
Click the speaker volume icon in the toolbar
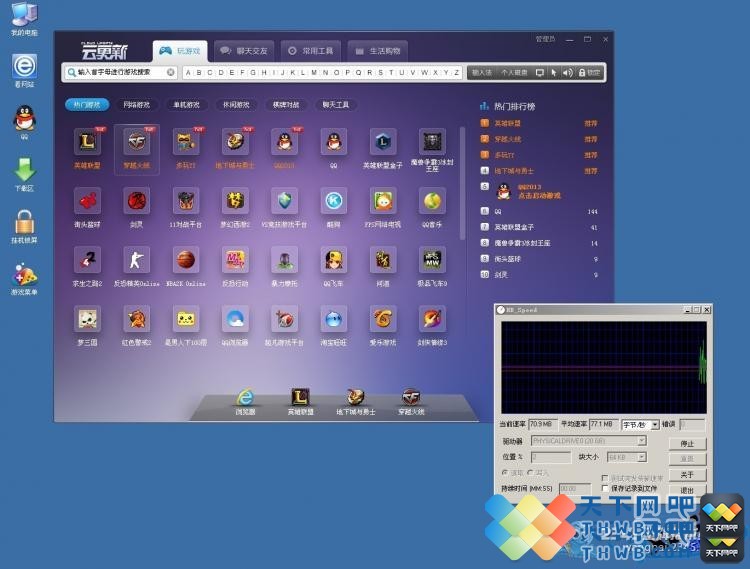[567, 73]
